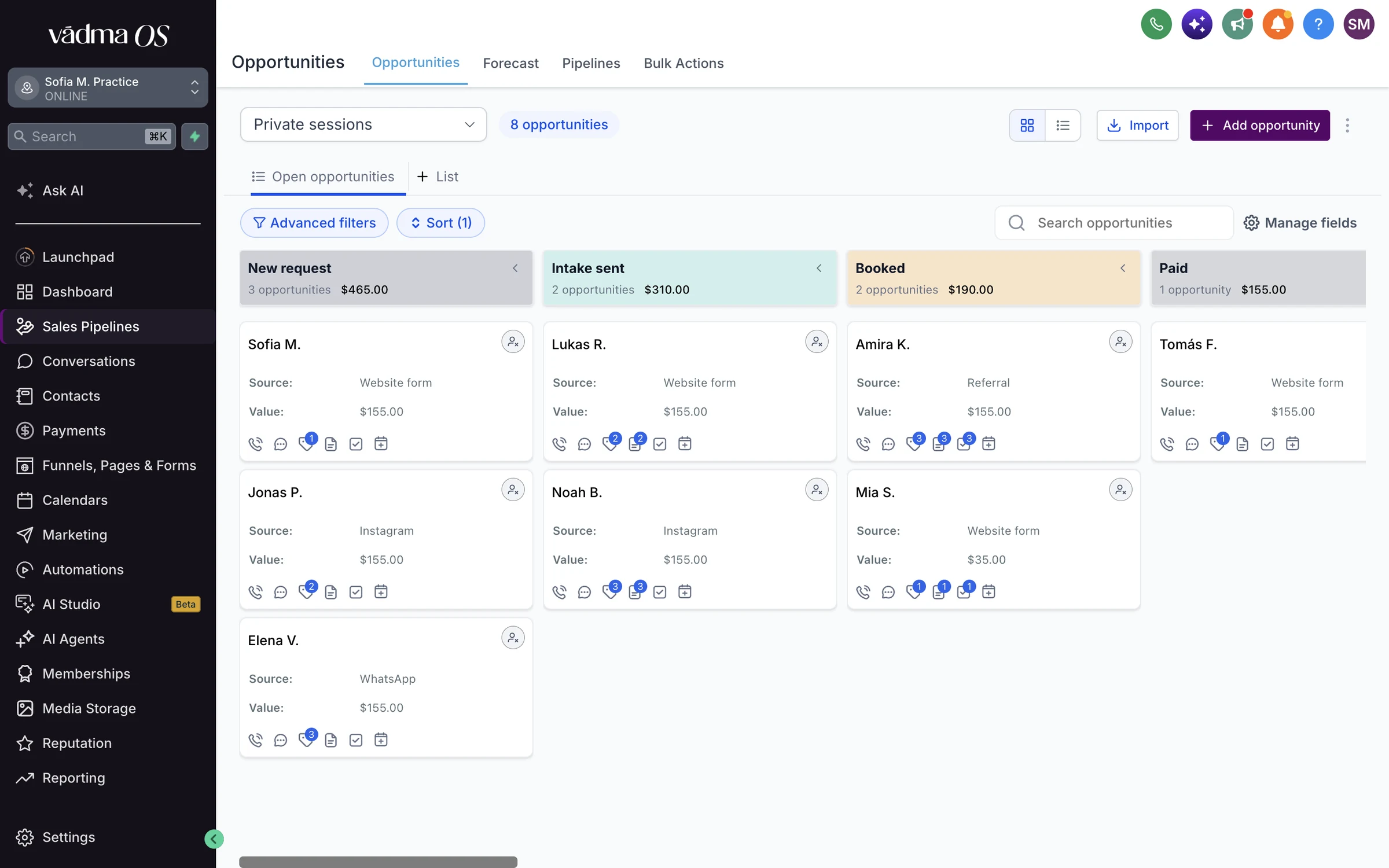
Task: Open the megaphone announcements icon
Action: pyautogui.click(x=1237, y=24)
